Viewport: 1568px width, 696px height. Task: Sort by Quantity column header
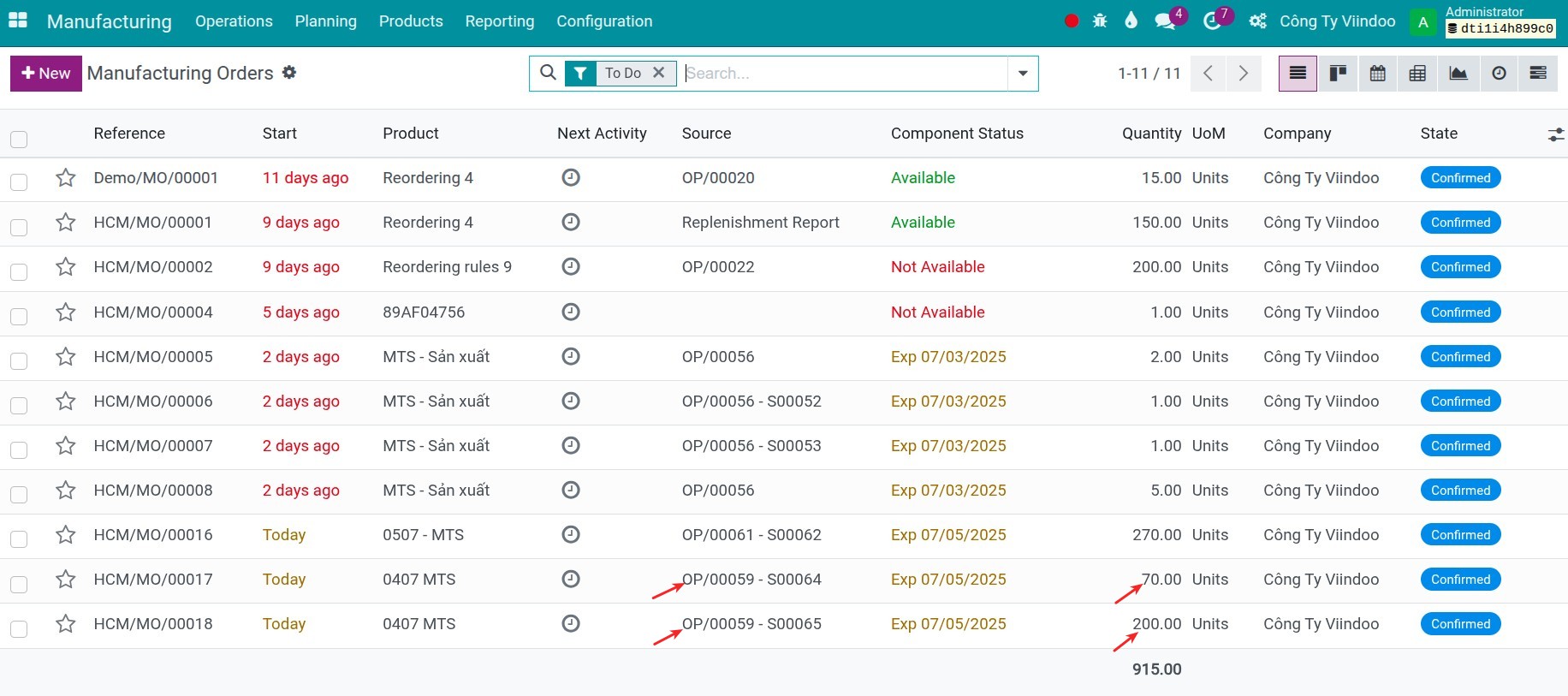1151,134
